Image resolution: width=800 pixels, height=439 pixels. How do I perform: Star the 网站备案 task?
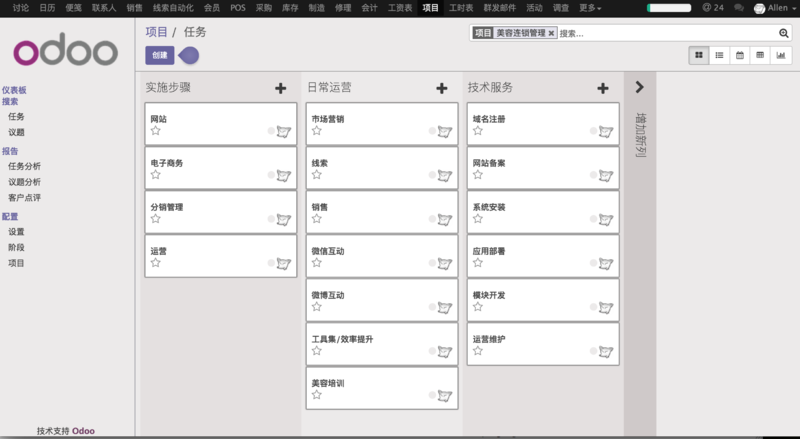(478, 175)
